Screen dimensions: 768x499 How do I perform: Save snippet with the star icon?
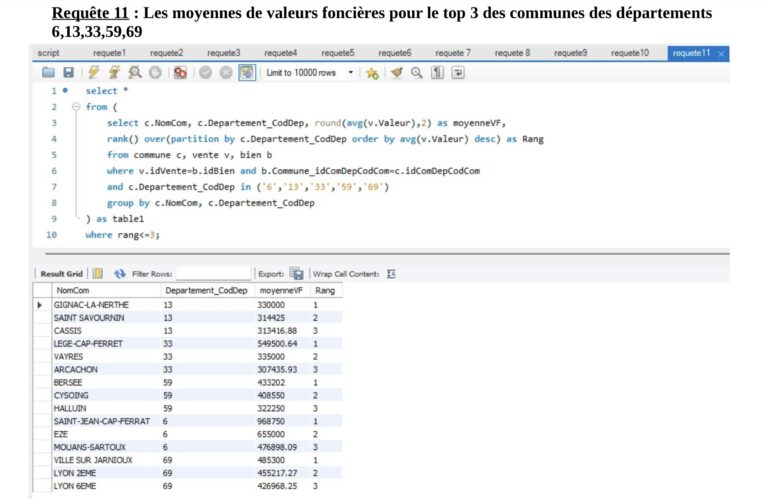tap(372, 73)
